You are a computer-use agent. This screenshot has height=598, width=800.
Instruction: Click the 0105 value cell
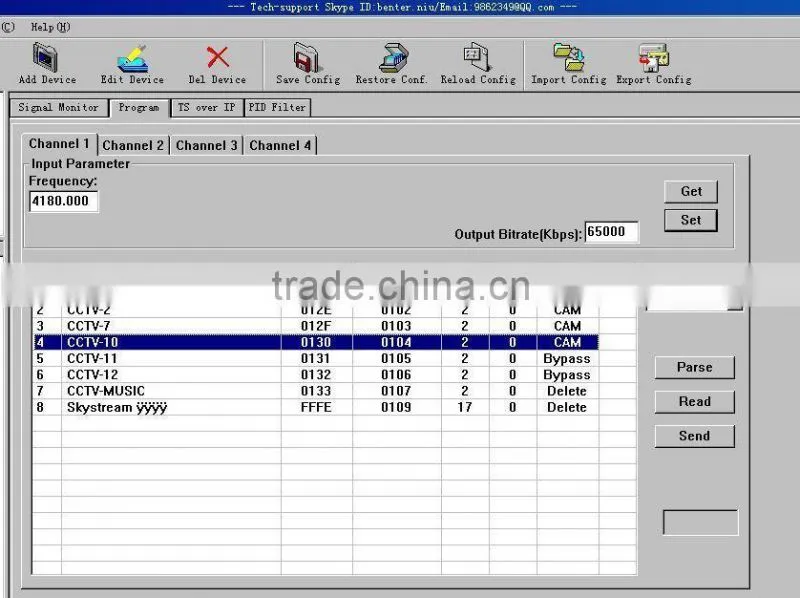tap(396, 359)
